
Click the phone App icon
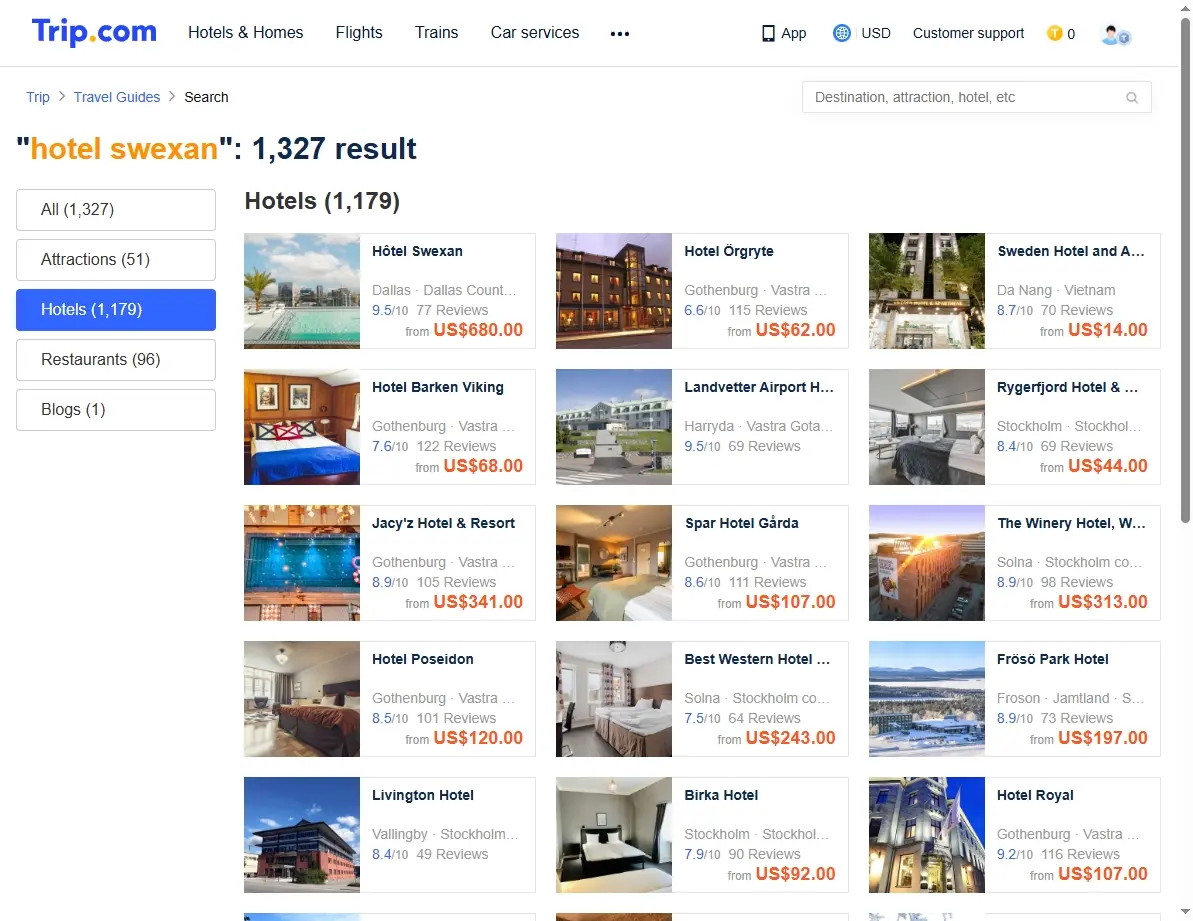pyautogui.click(x=768, y=33)
